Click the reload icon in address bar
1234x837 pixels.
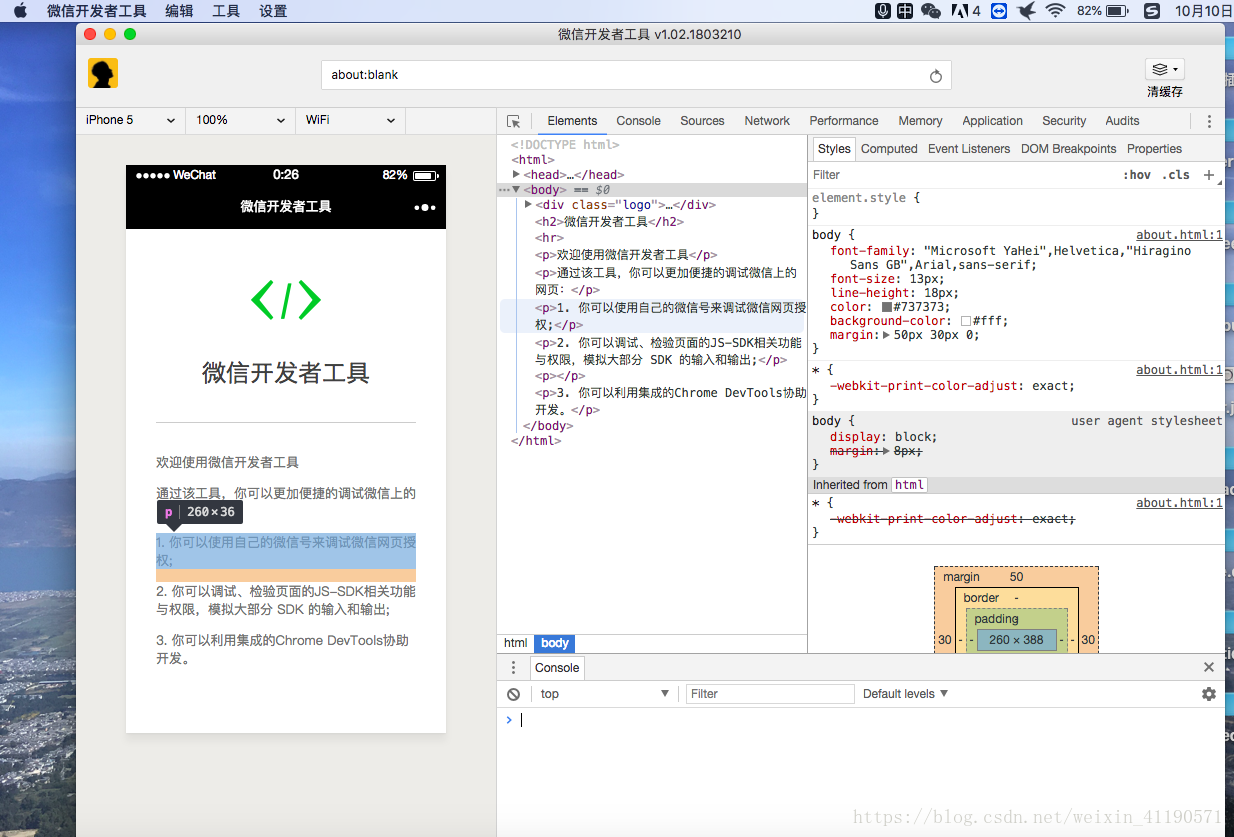936,76
